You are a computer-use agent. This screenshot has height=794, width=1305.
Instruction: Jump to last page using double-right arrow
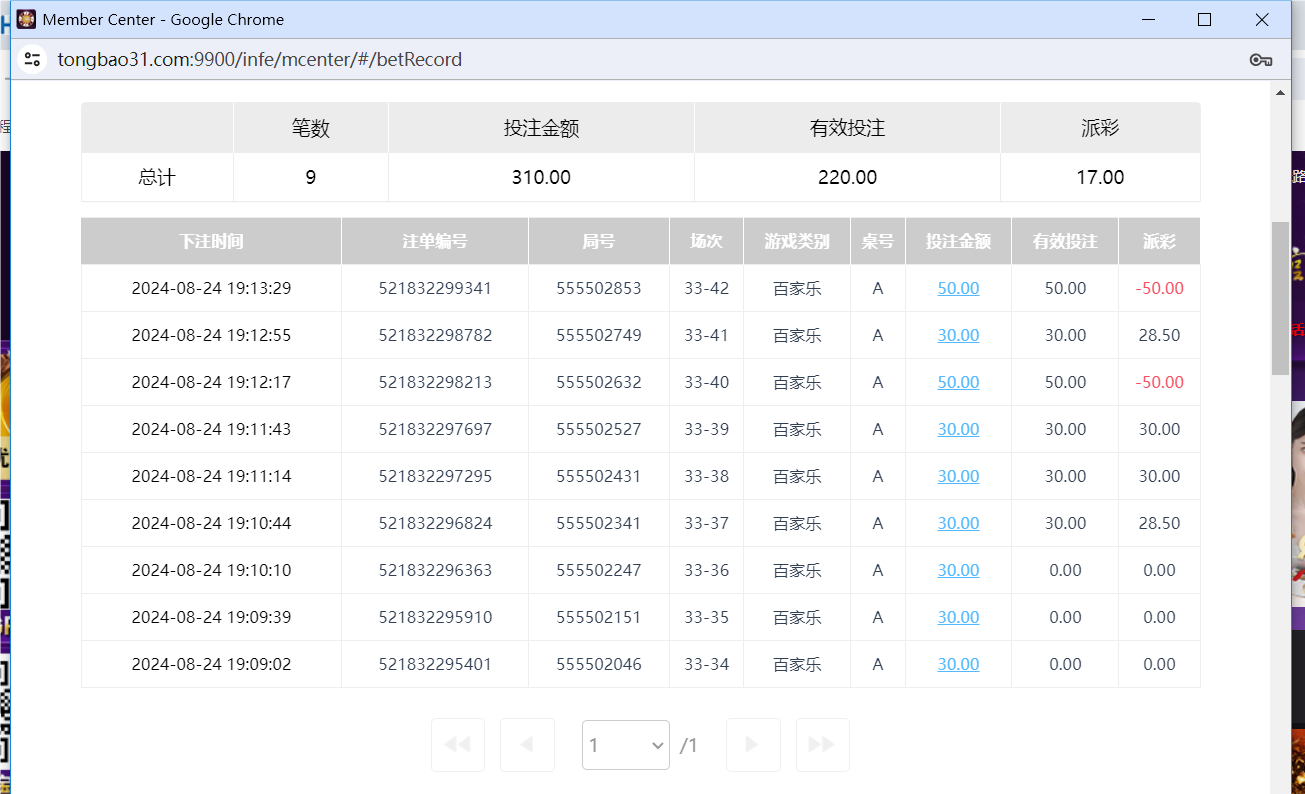pos(822,744)
